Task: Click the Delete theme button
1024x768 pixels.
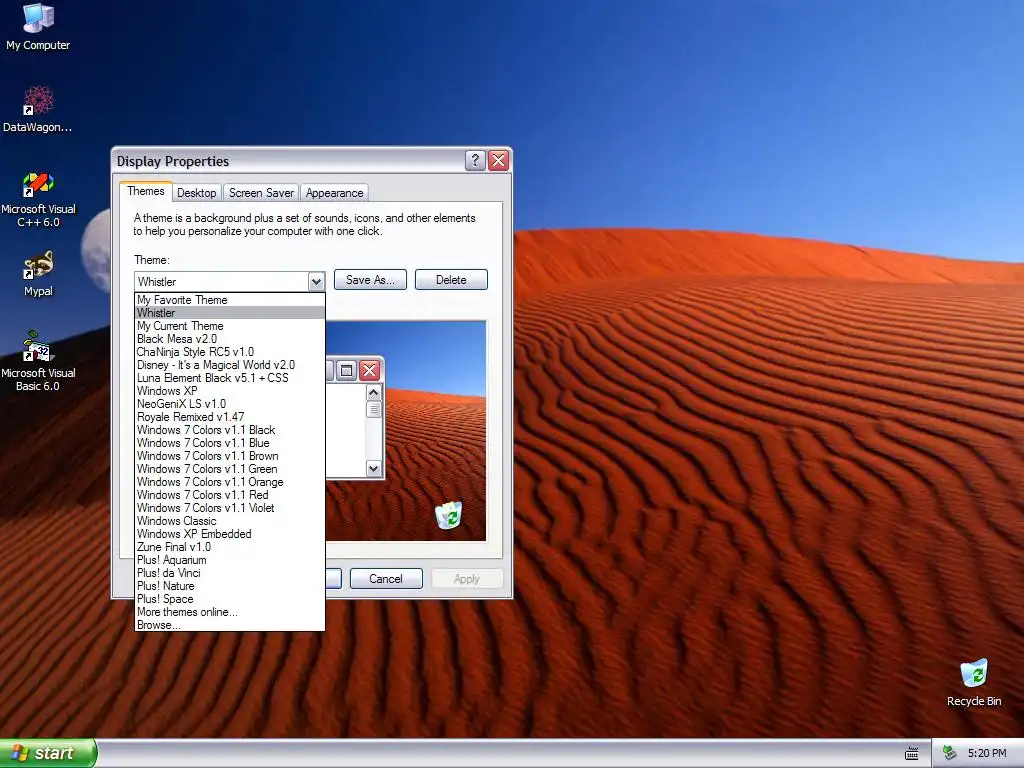Action: (x=451, y=280)
